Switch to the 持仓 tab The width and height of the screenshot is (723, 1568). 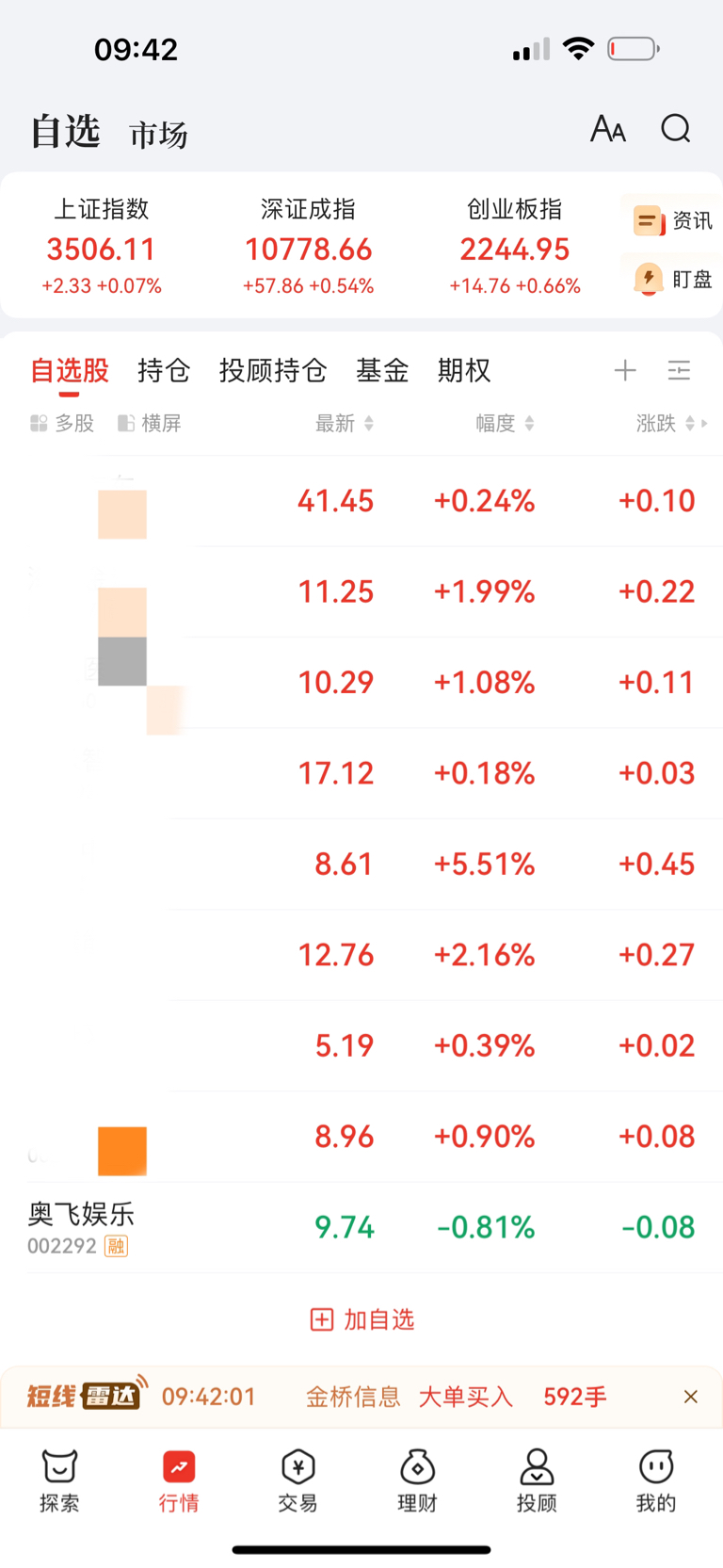(x=164, y=370)
